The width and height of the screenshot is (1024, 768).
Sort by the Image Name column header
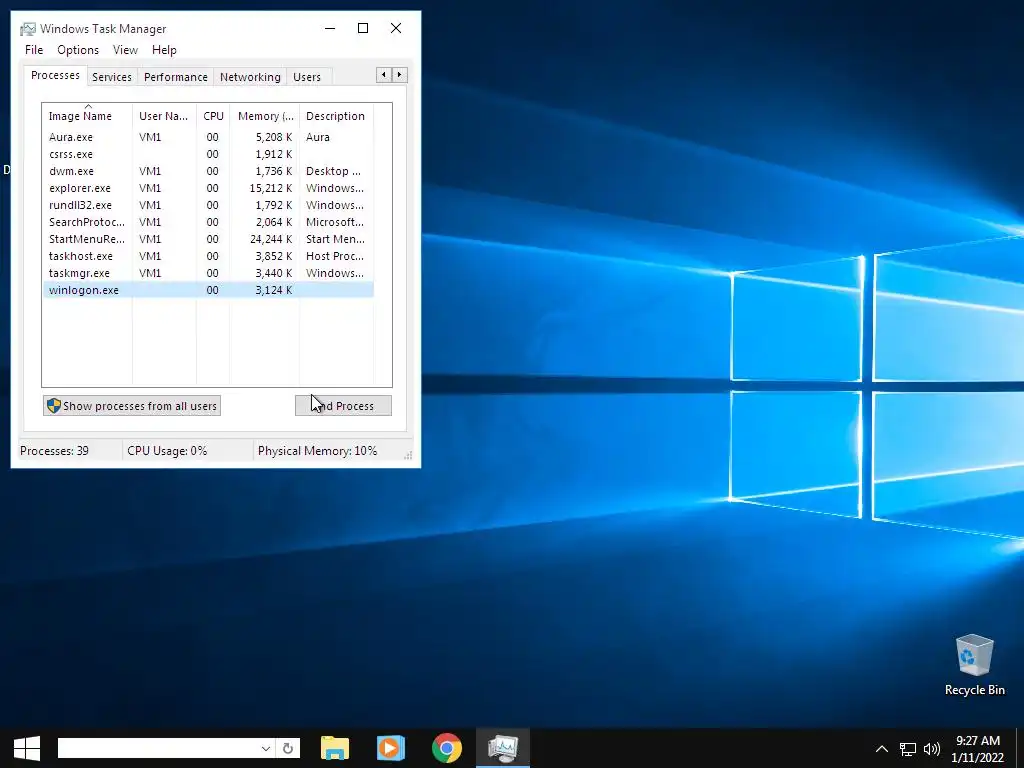click(x=88, y=116)
